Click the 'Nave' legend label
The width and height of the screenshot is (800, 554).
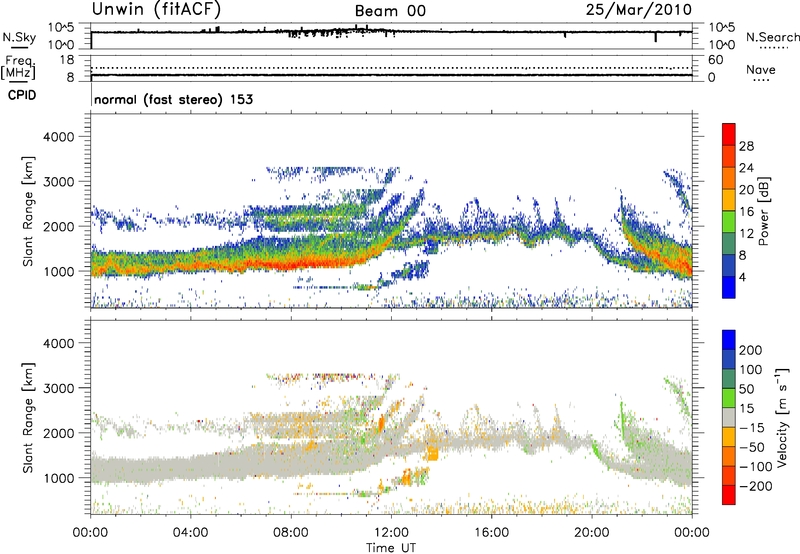point(761,70)
